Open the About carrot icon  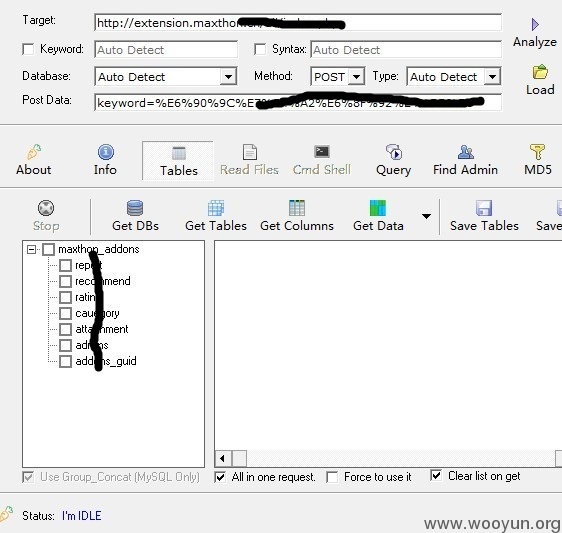[34, 152]
